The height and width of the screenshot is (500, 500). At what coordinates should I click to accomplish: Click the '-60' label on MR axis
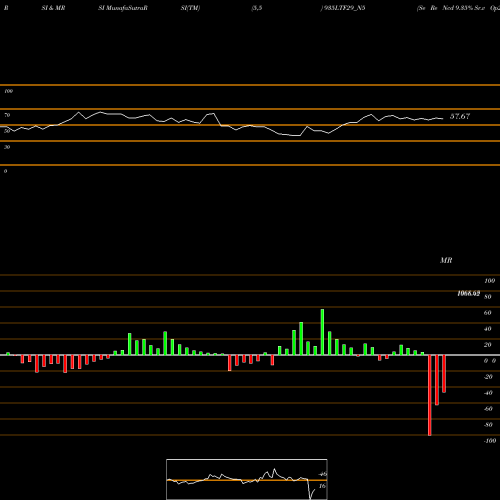(x=488, y=409)
